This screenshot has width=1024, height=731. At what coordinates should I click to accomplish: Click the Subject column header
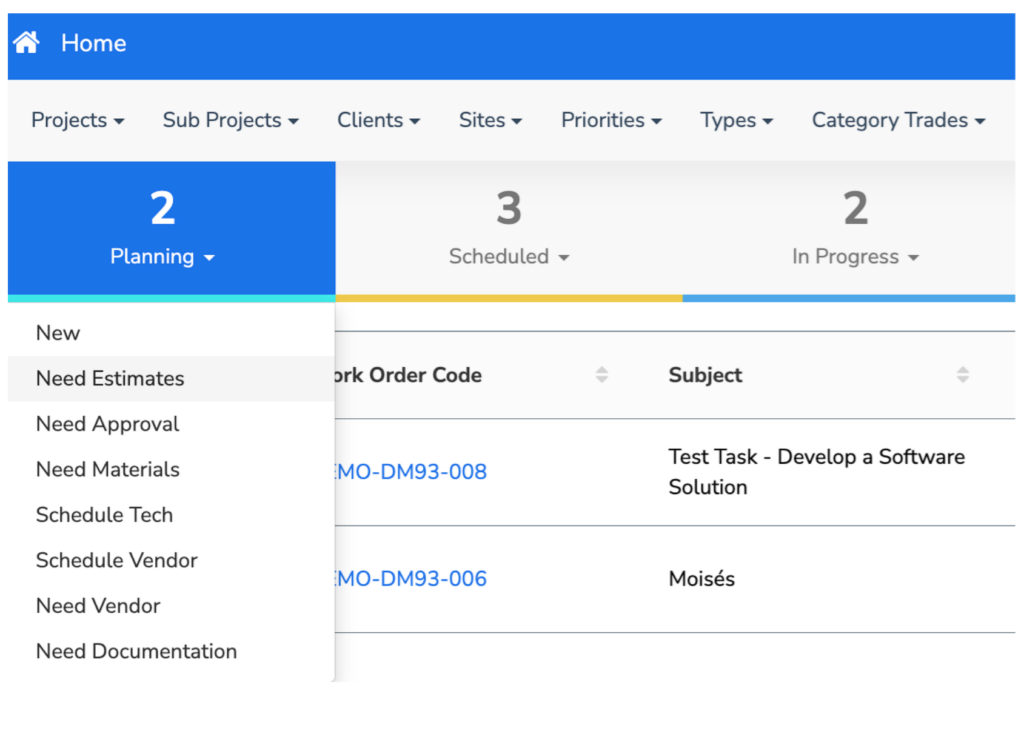705,375
